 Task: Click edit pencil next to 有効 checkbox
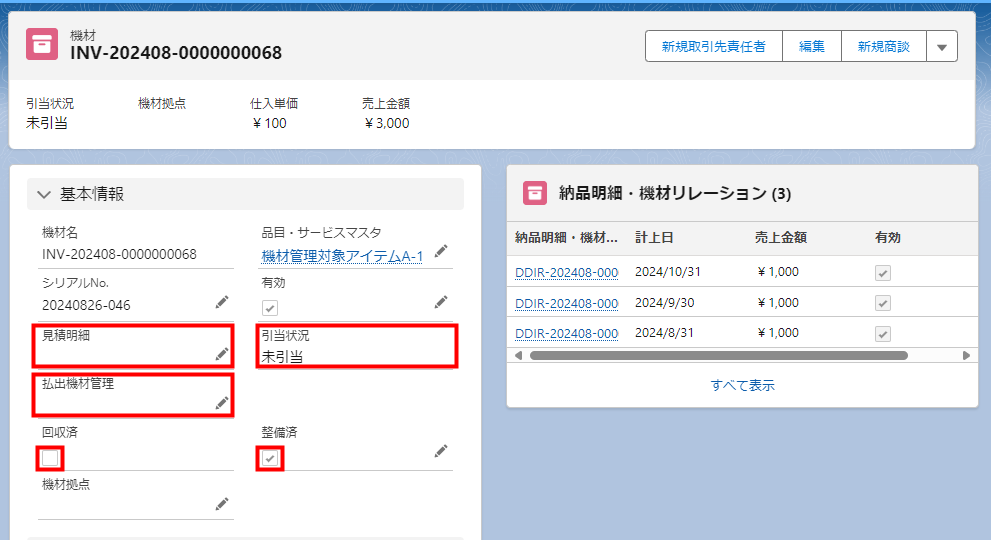441,302
